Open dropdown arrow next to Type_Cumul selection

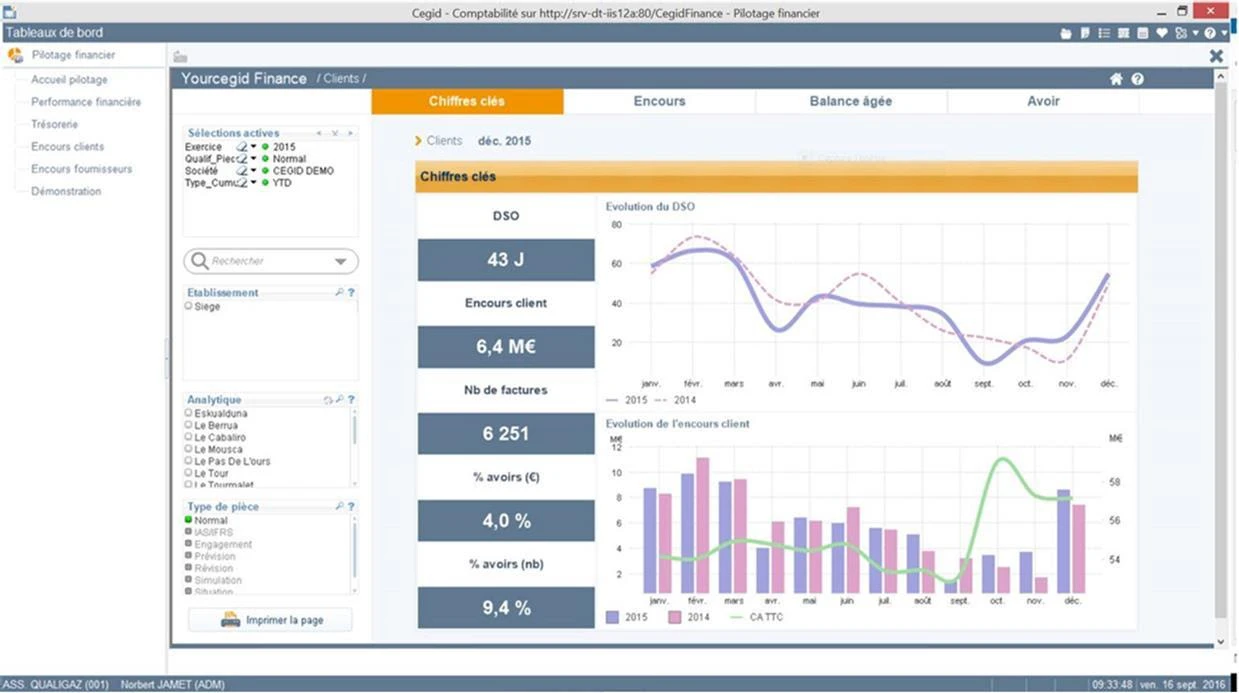tap(254, 183)
